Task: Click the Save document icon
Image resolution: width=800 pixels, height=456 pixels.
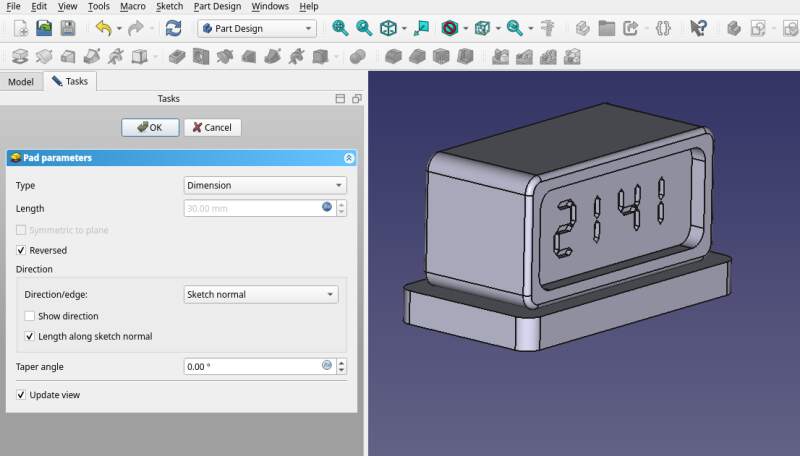Action: point(68,28)
